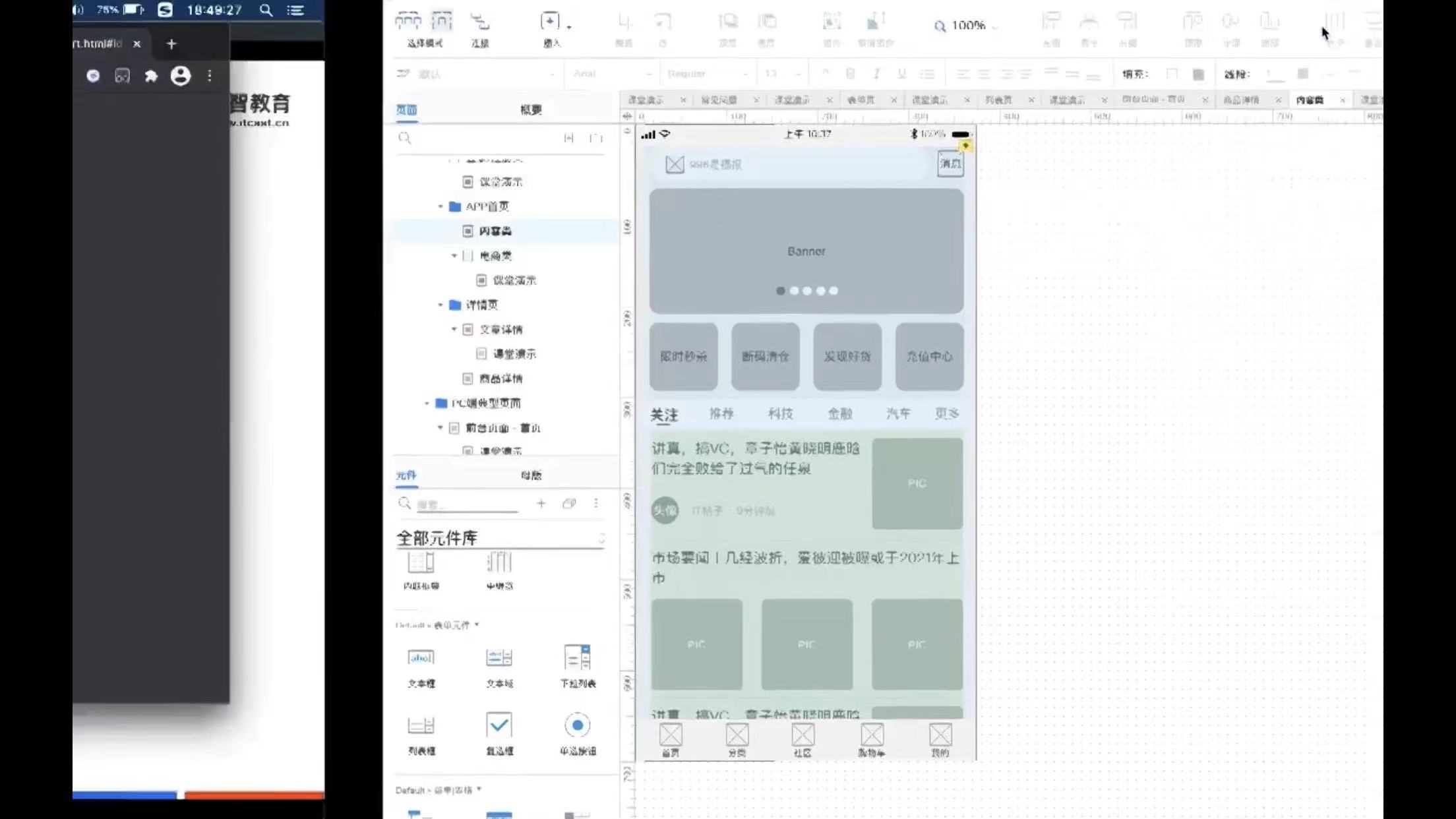This screenshot has height=819, width=1456.
Task: Select 商品详情 page in the tree
Action: [501, 379]
